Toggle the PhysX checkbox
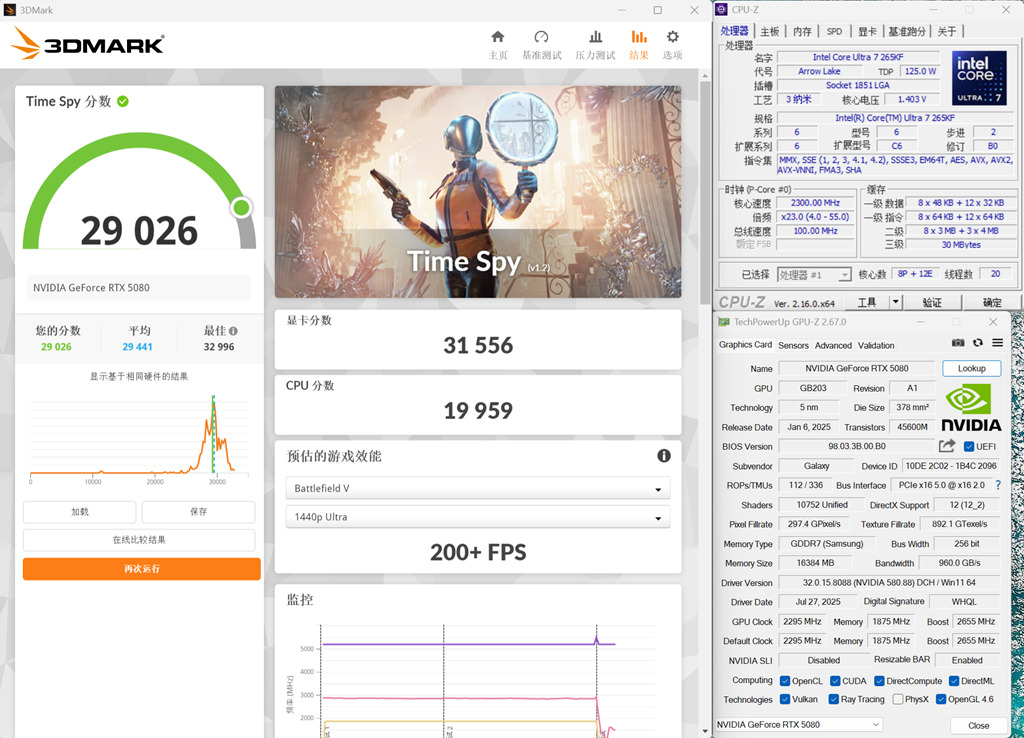1024x738 pixels. tap(898, 699)
